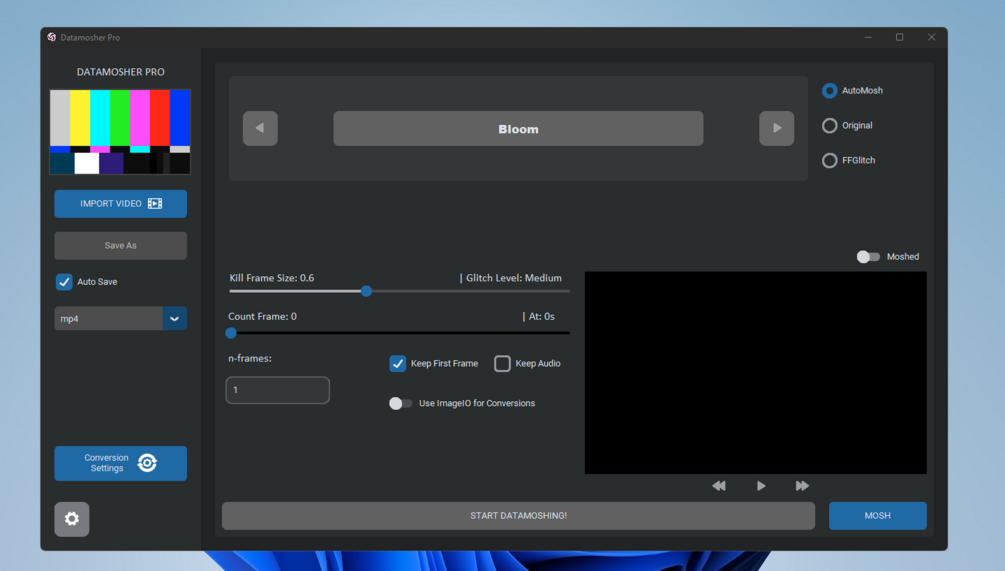Screen dimensions: 1005x571
Task: Toggle the Moshed switch
Action: [868, 257]
